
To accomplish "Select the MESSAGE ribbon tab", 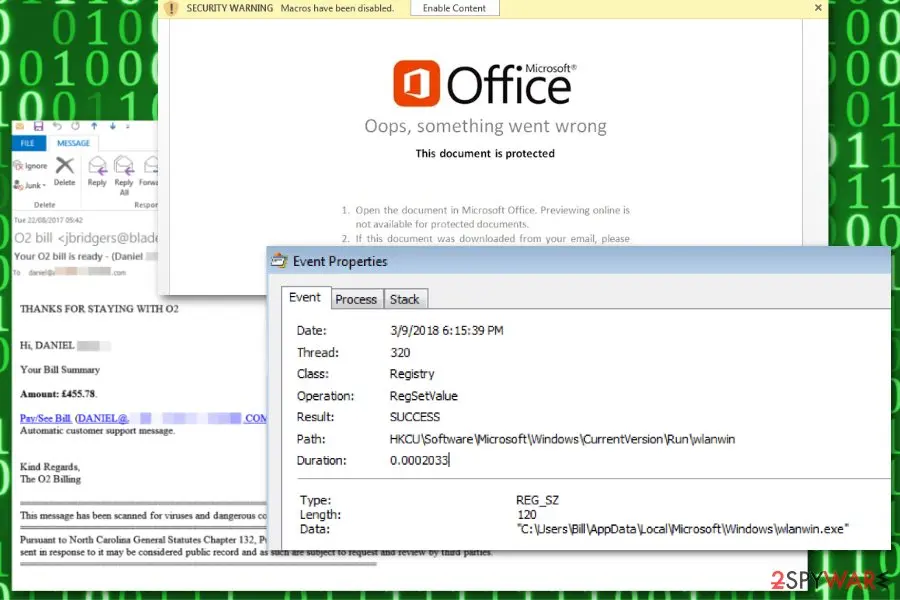I will coord(73,143).
